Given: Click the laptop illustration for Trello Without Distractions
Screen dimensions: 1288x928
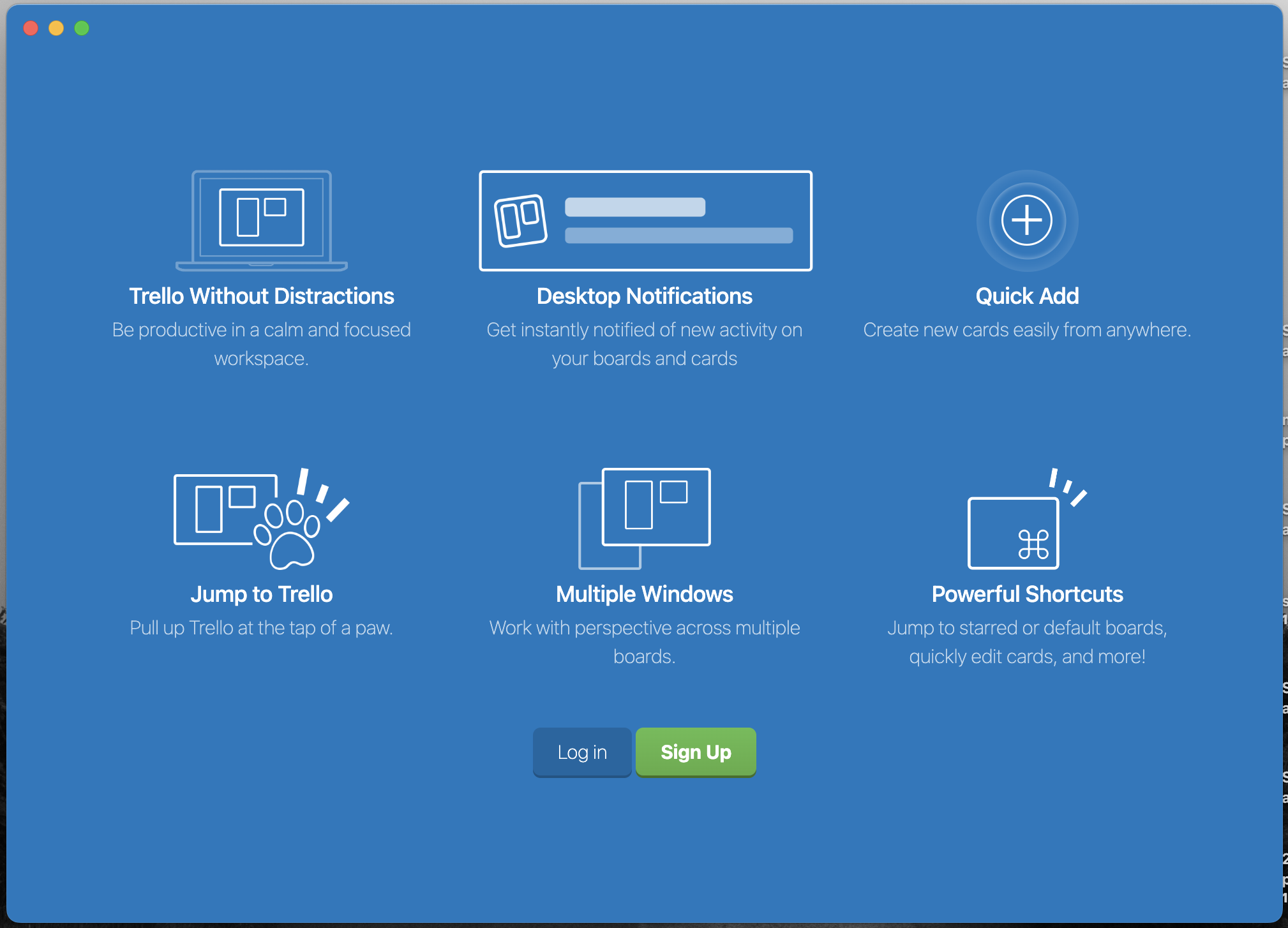Looking at the screenshot, I should pos(262,221).
